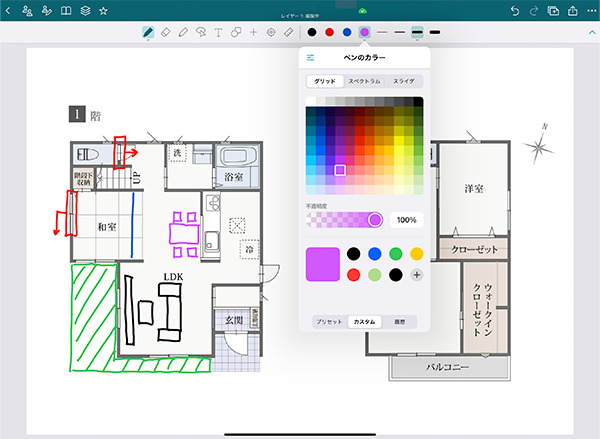Pick the green custom swatch
The width and height of the screenshot is (600, 439).
tap(396, 253)
